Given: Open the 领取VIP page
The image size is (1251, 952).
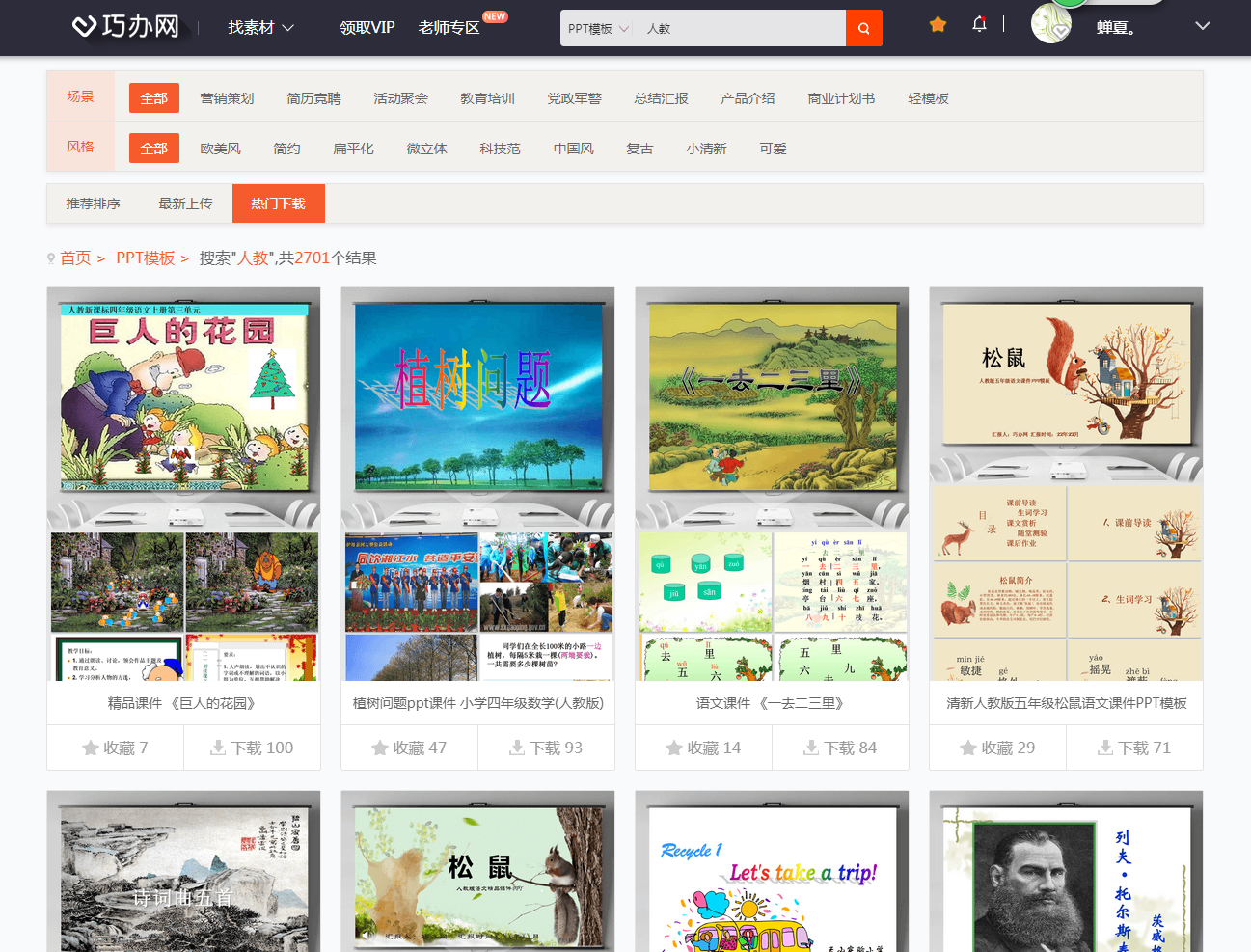Looking at the screenshot, I should pyautogui.click(x=367, y=28).
